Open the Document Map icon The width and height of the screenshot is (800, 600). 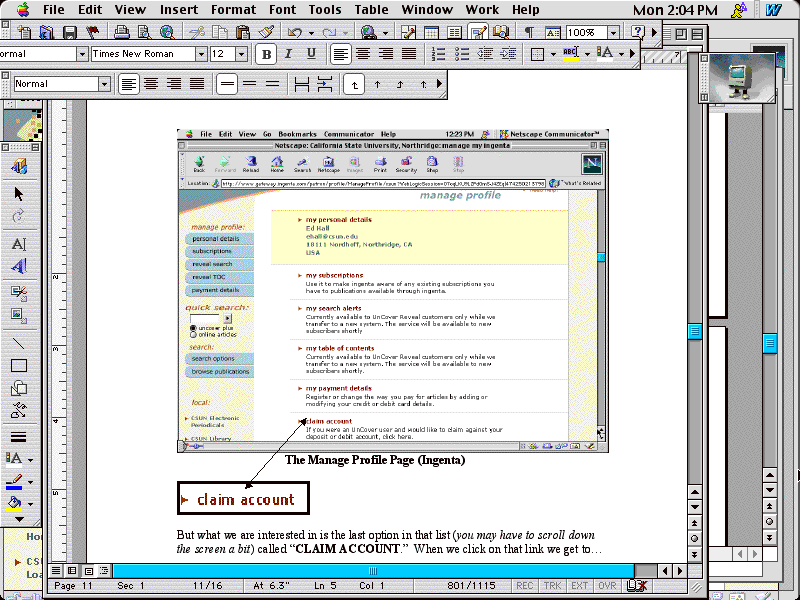coord(501,33)
